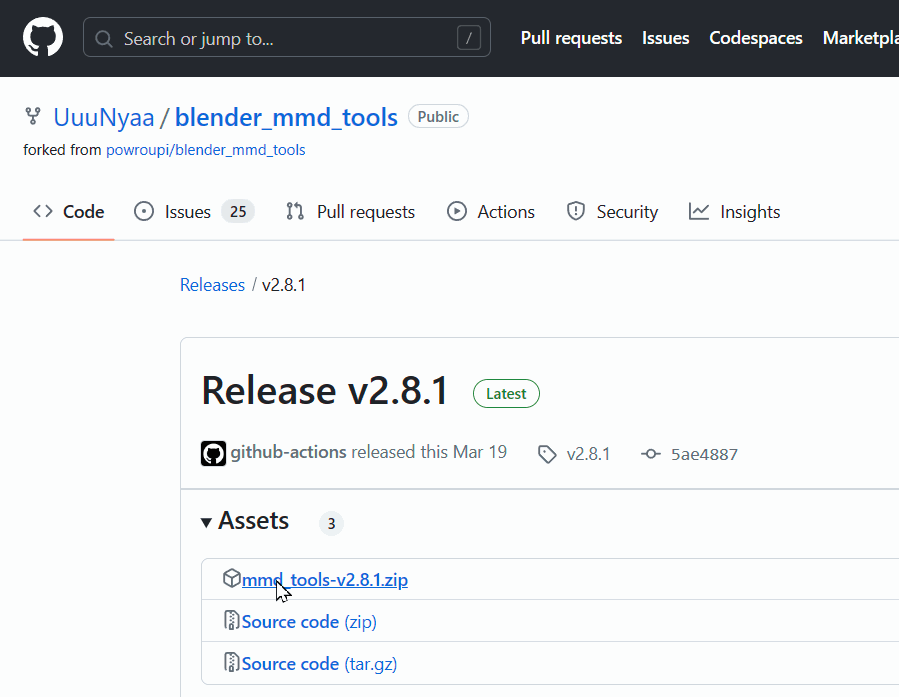Click the GitHub Octocat logo

coord(43,37)
